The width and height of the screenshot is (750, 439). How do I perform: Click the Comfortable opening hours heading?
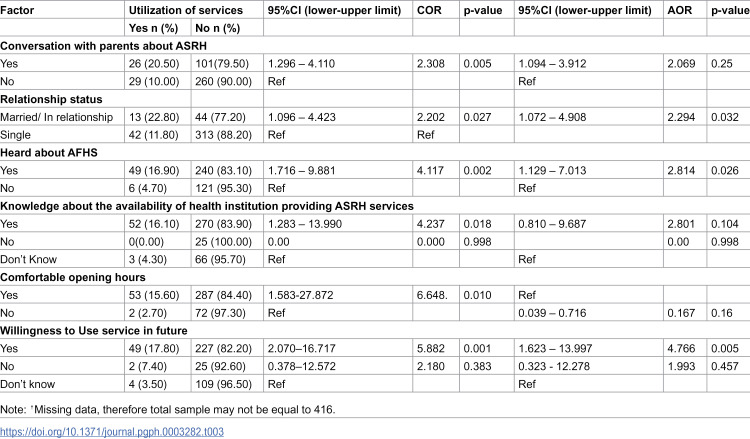pos(73,277)
